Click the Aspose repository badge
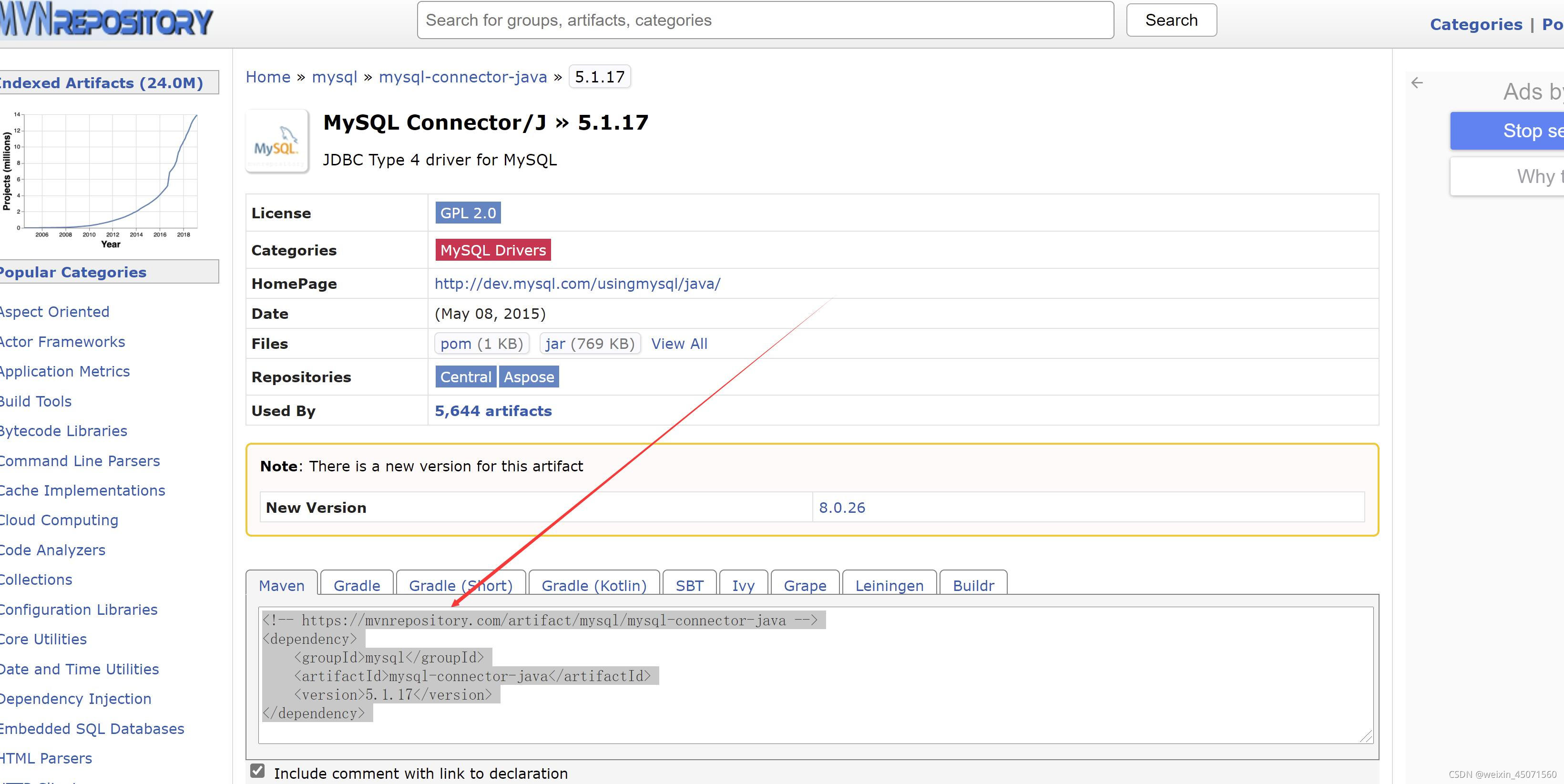Screen dimensions: 1564x784 tap(529, 377)
